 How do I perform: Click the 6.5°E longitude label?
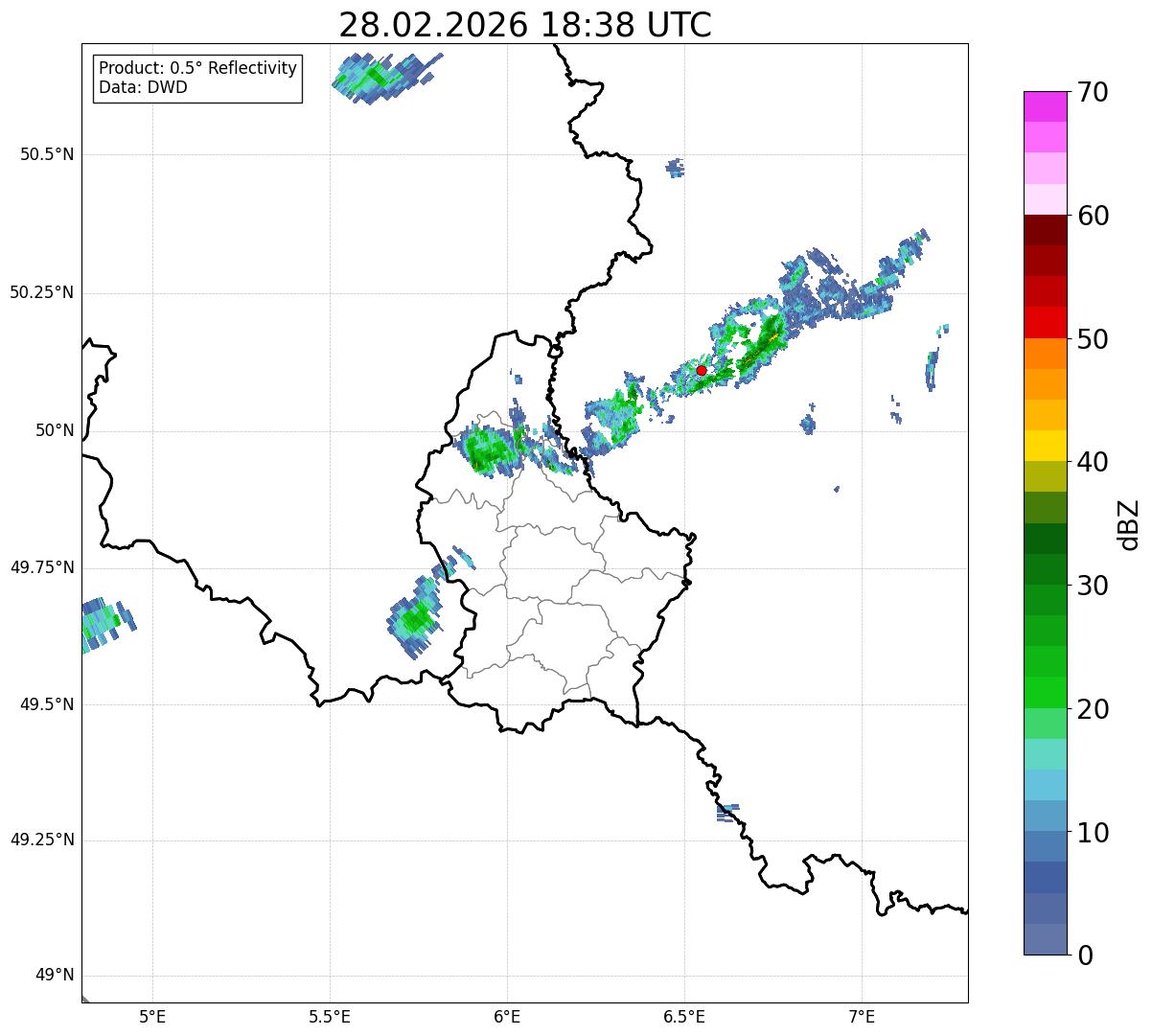pyautogui.click(x=684, y=1016)
